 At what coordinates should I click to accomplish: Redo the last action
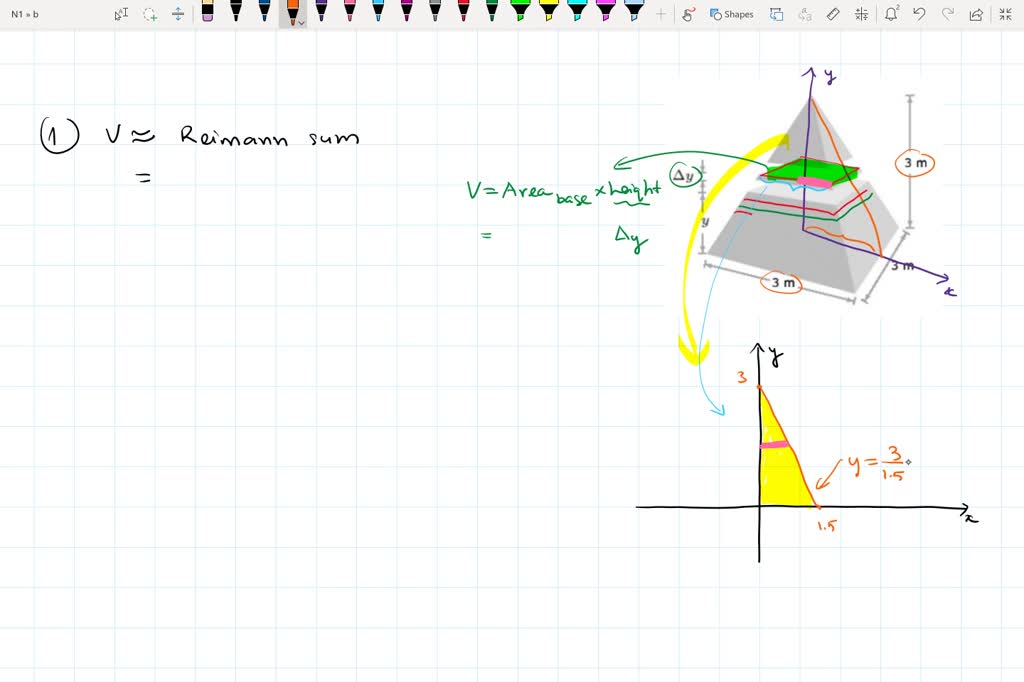(x=946, y=14)
